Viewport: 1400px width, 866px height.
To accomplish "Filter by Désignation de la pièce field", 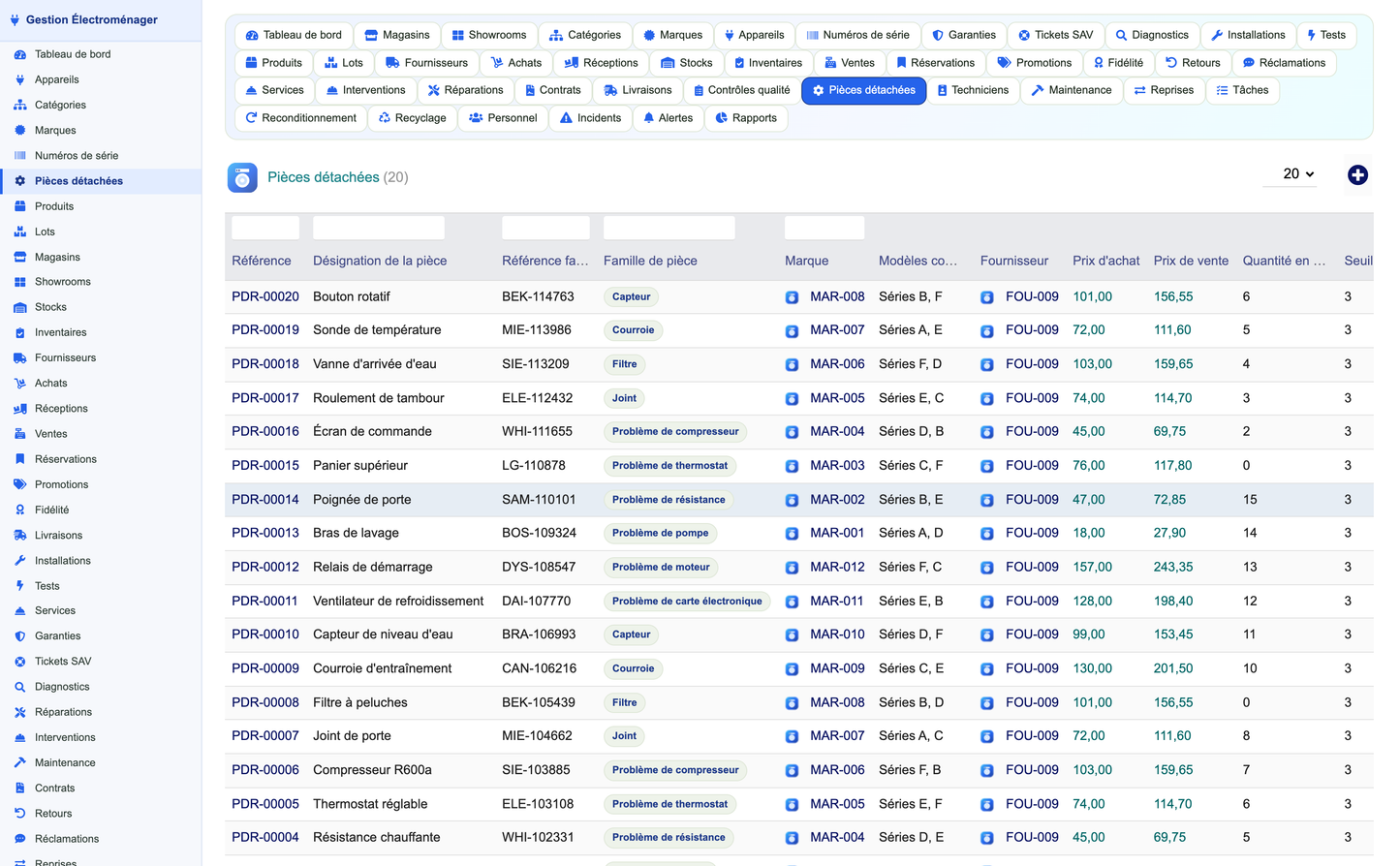I will pyautogui.click(x=379, y=228).
